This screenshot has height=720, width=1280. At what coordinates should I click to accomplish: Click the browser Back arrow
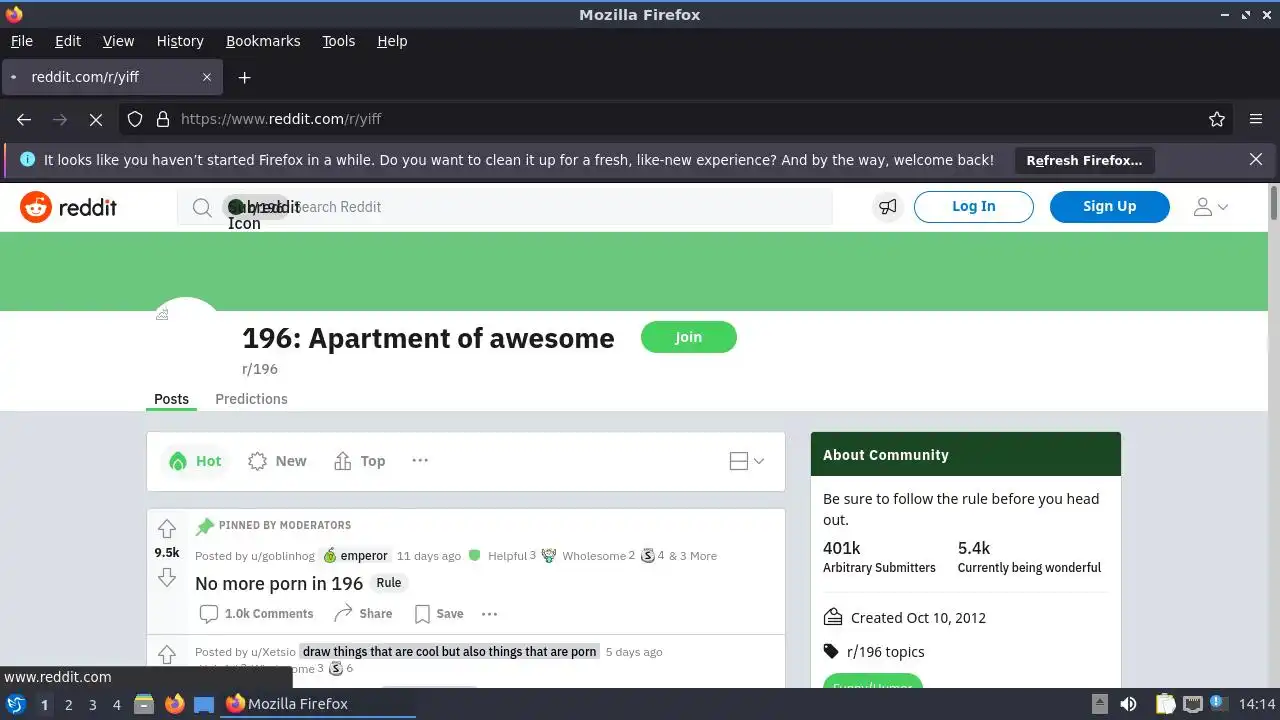(24, 119)
